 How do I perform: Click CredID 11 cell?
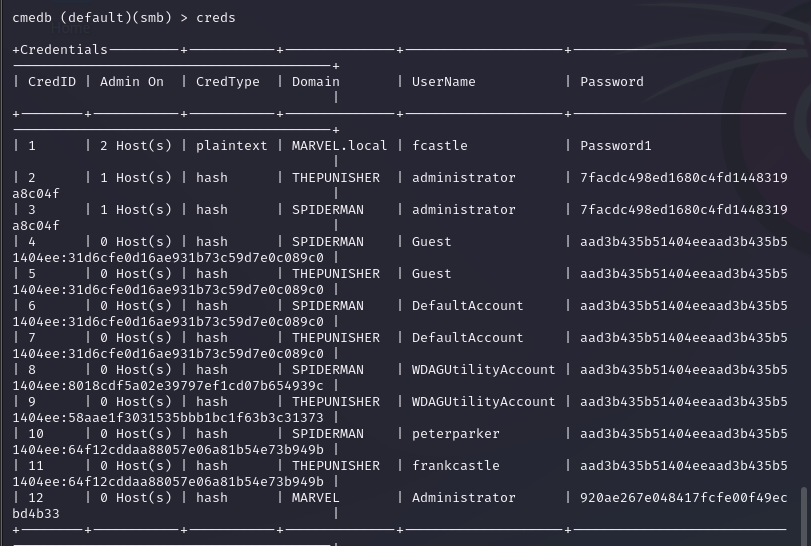(x=36, y=466)
